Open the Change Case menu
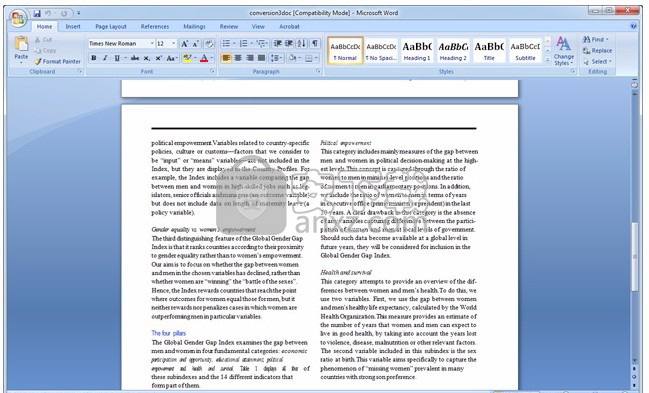 171,58
